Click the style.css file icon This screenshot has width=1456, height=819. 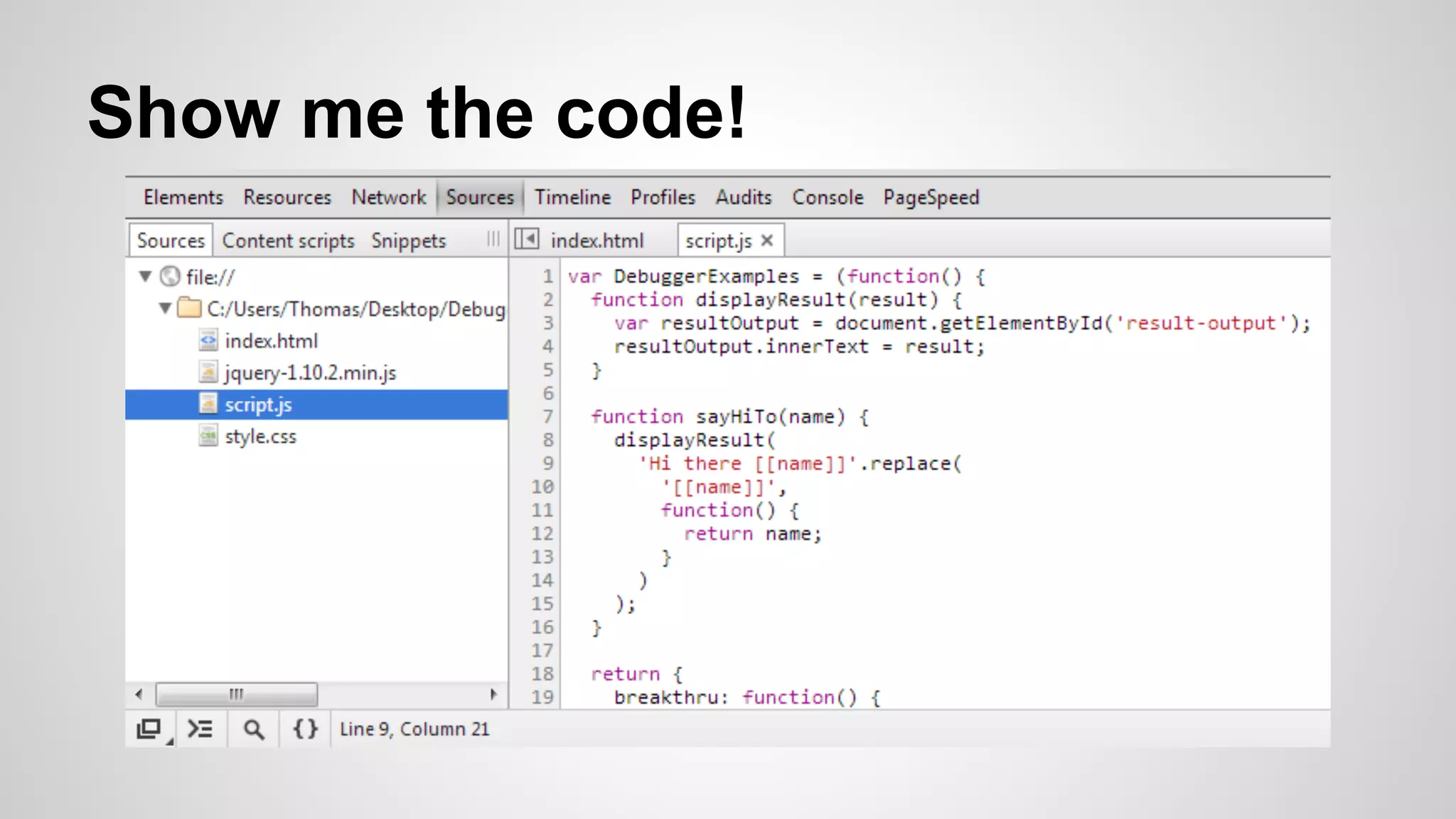click(x=208, y=435)
